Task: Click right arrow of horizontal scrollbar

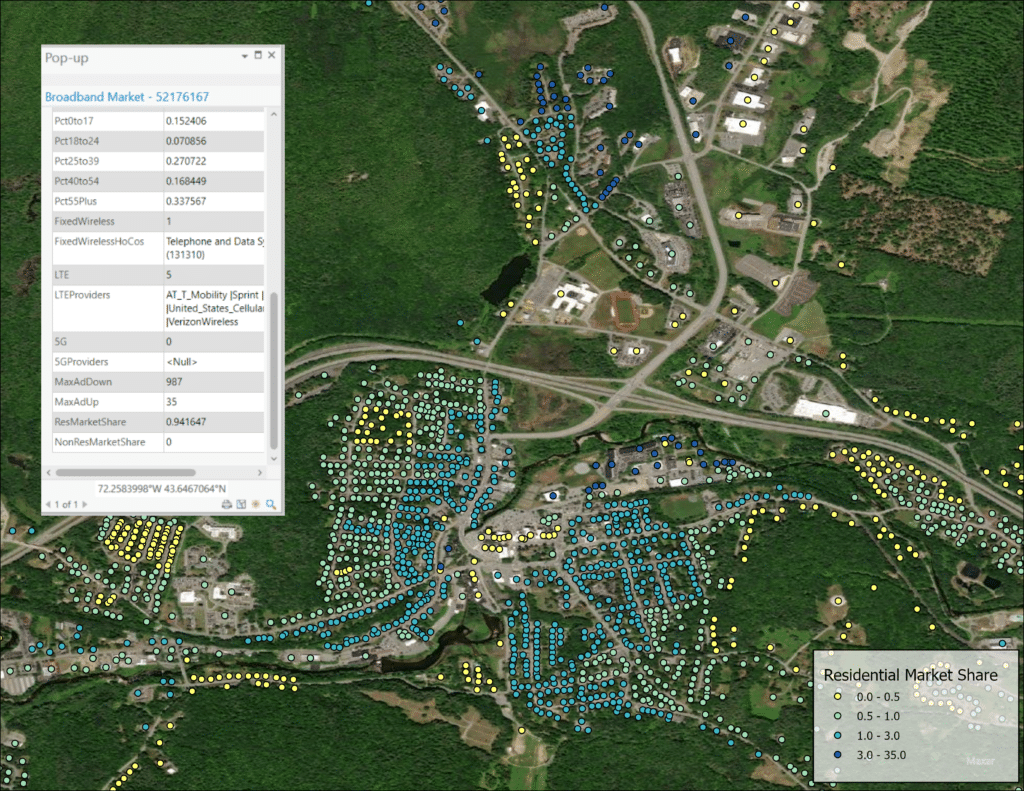Action: coord(260,472)
